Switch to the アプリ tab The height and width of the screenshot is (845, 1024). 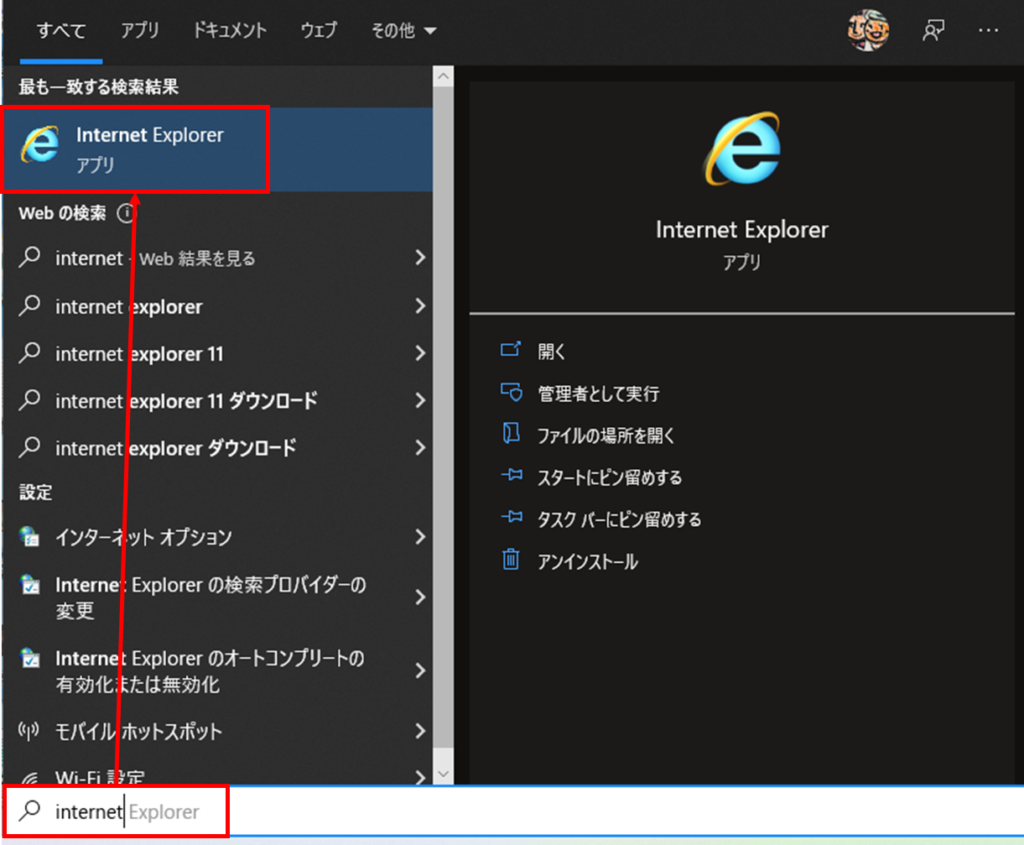tap(140, 30)
